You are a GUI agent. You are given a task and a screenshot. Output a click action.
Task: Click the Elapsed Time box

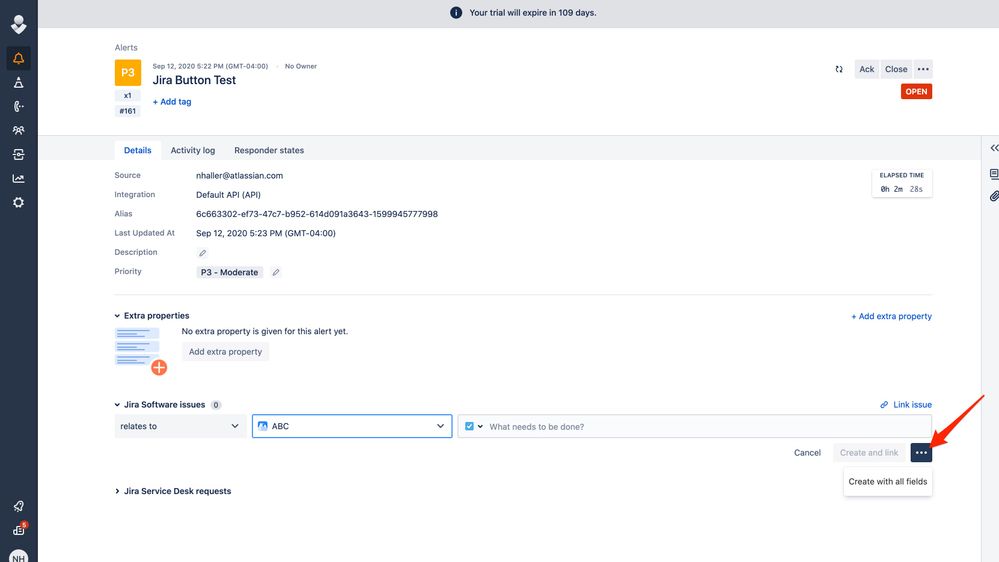[902, 183]
